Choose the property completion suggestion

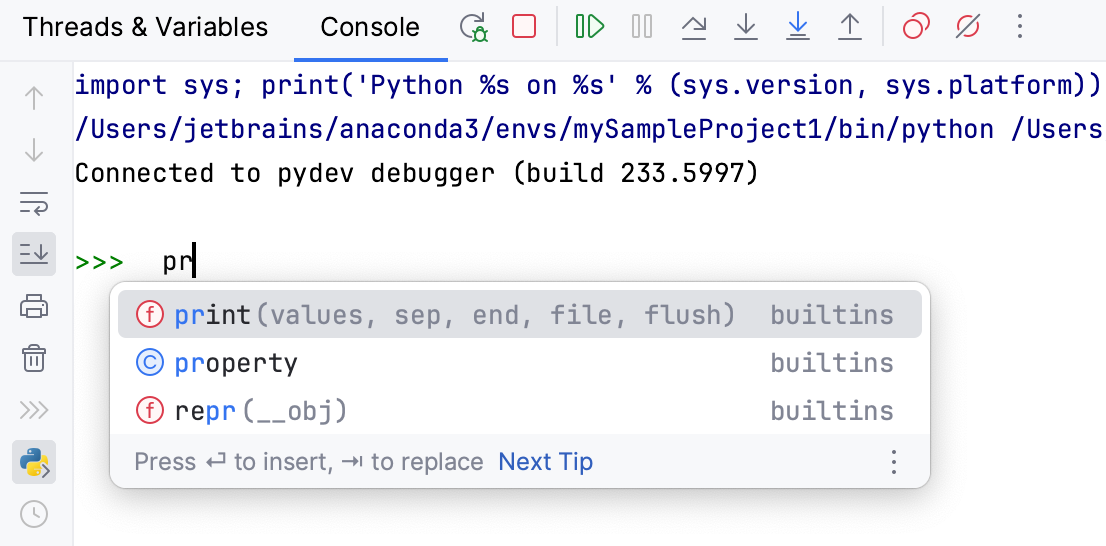click(x=236, y=363)
